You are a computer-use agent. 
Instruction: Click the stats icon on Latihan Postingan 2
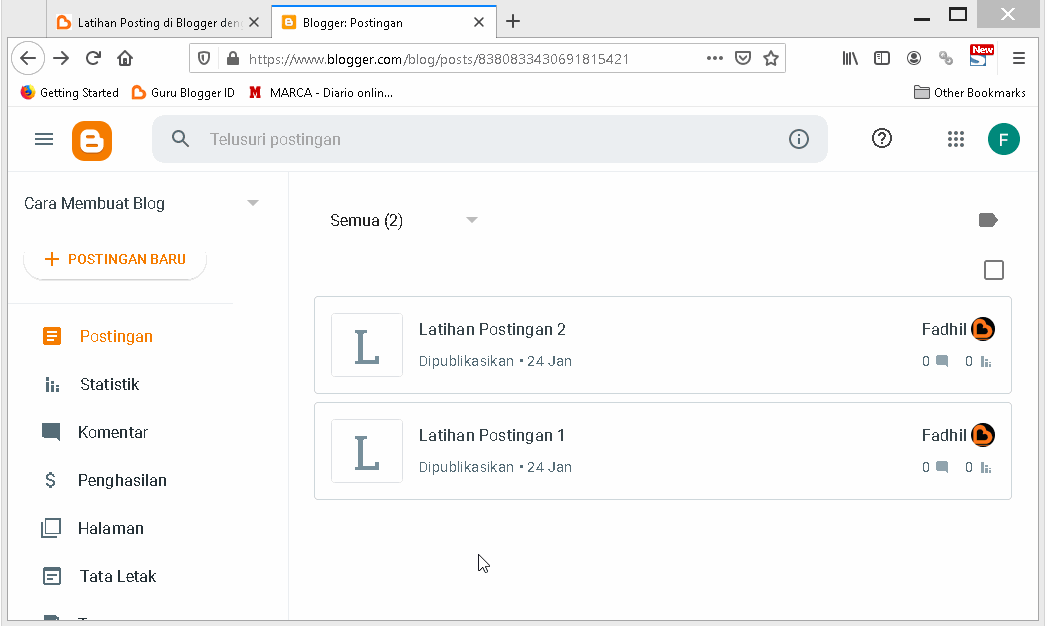click(x=986, y=362)
